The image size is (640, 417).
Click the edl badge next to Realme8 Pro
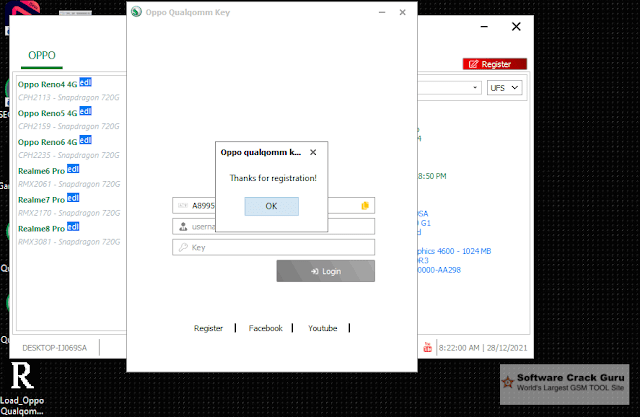tap(73, 226)
